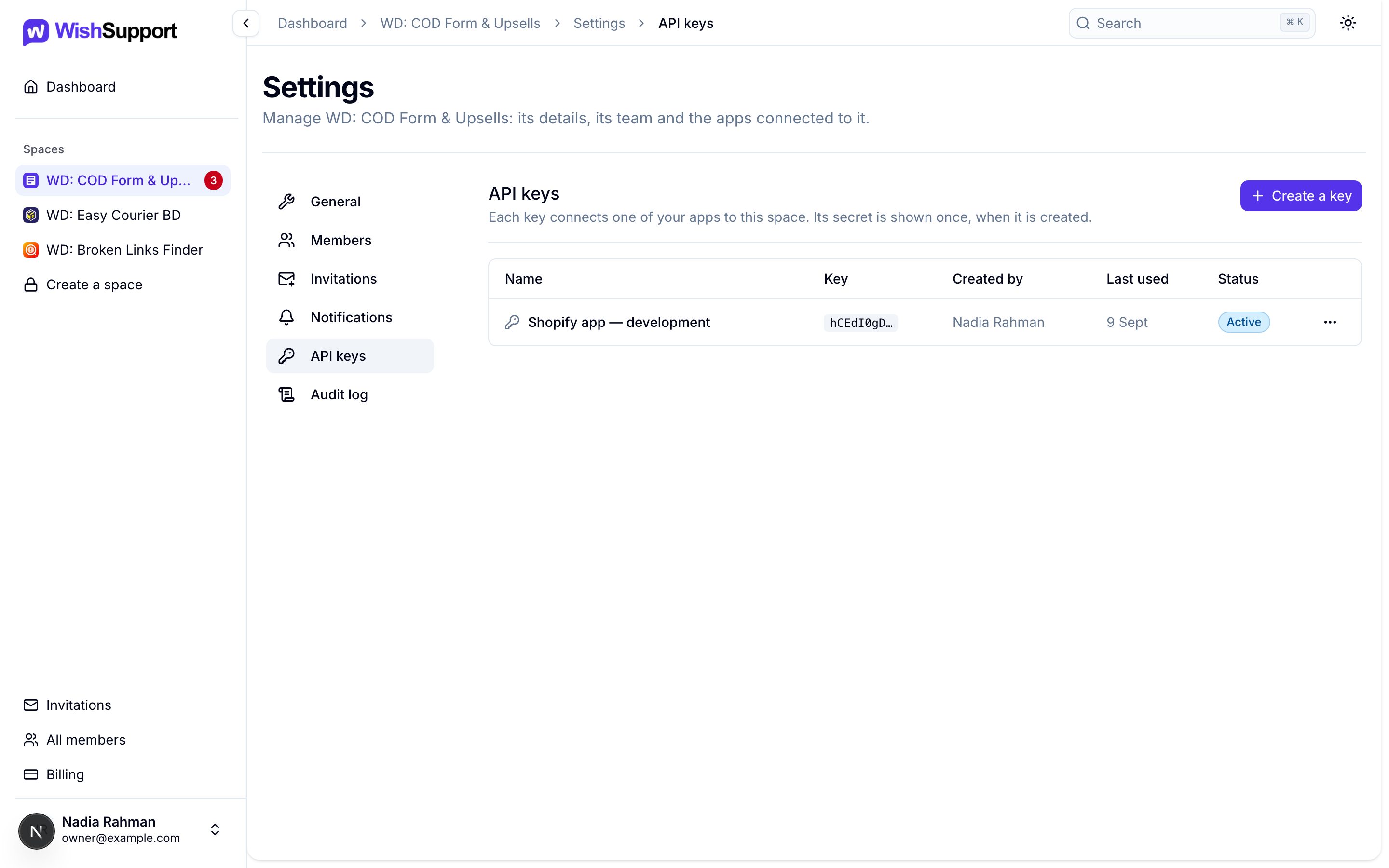
Task: Click the Nadia Rahman avatar
Action: click(36, 831)
